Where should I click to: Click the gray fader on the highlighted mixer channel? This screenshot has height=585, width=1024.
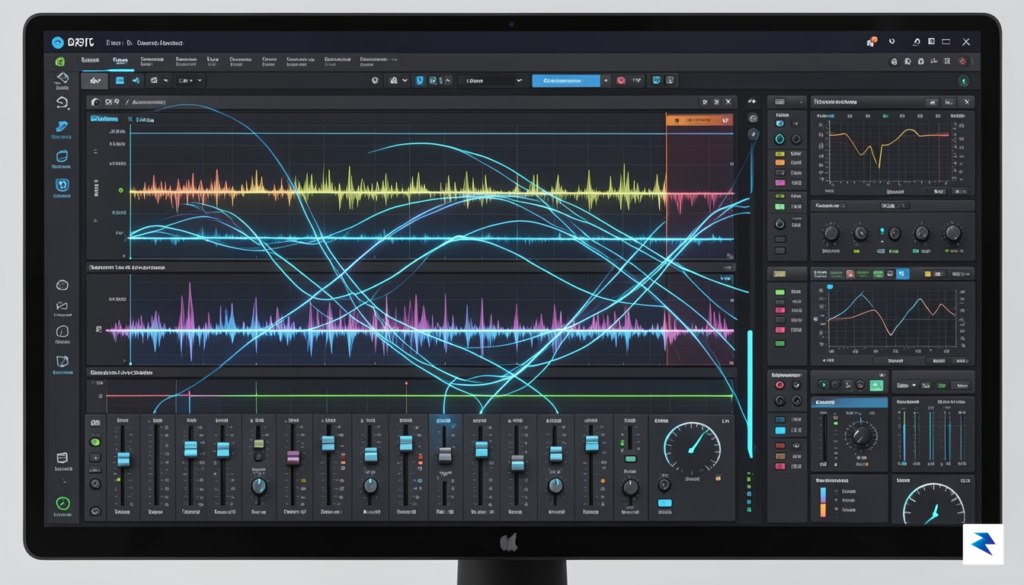pyautogui.click(x=445, y=454)
